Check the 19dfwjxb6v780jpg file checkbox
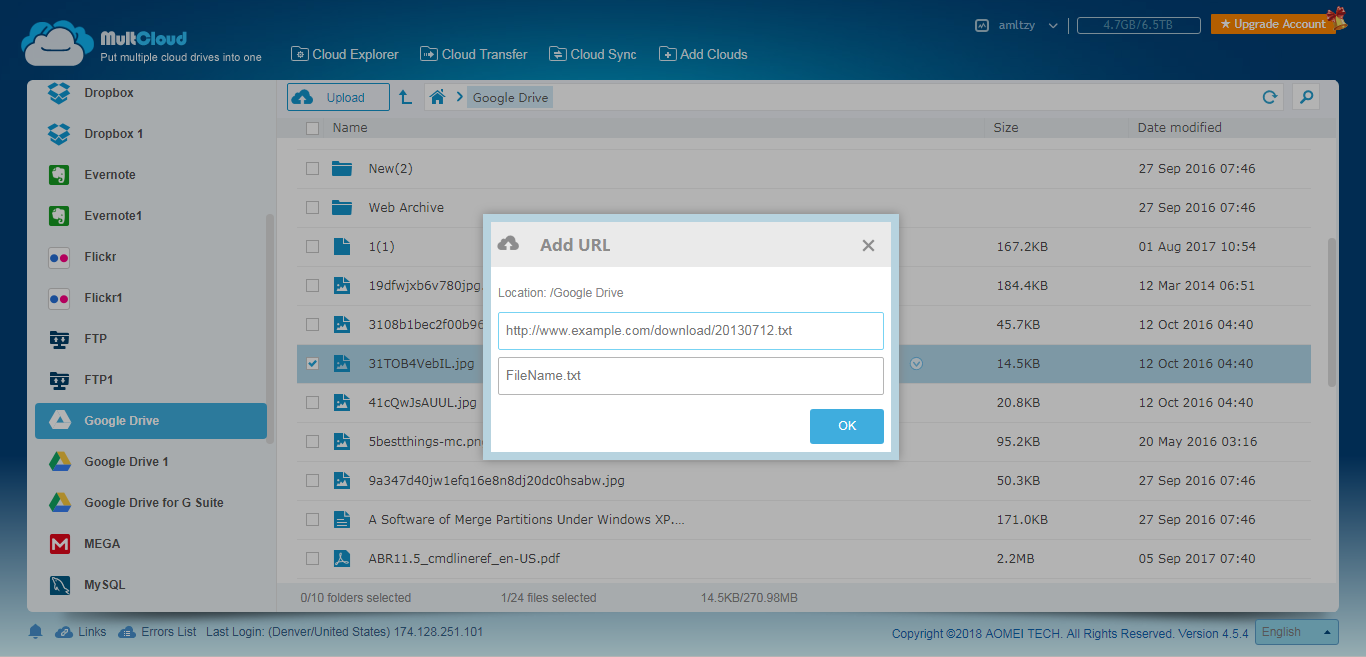 pyautogui.click(x=312, y=285)
